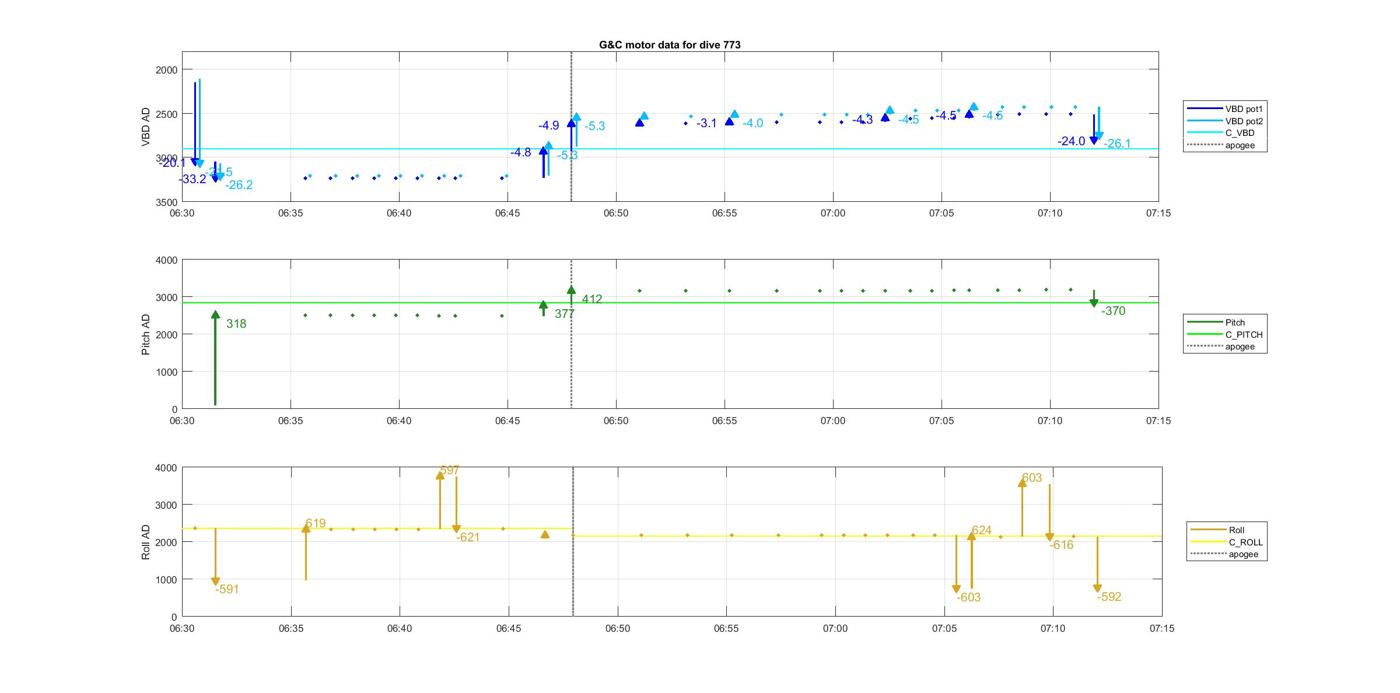
Task: Click the '06:50' time tick under VBD plot
Action: 616,213
